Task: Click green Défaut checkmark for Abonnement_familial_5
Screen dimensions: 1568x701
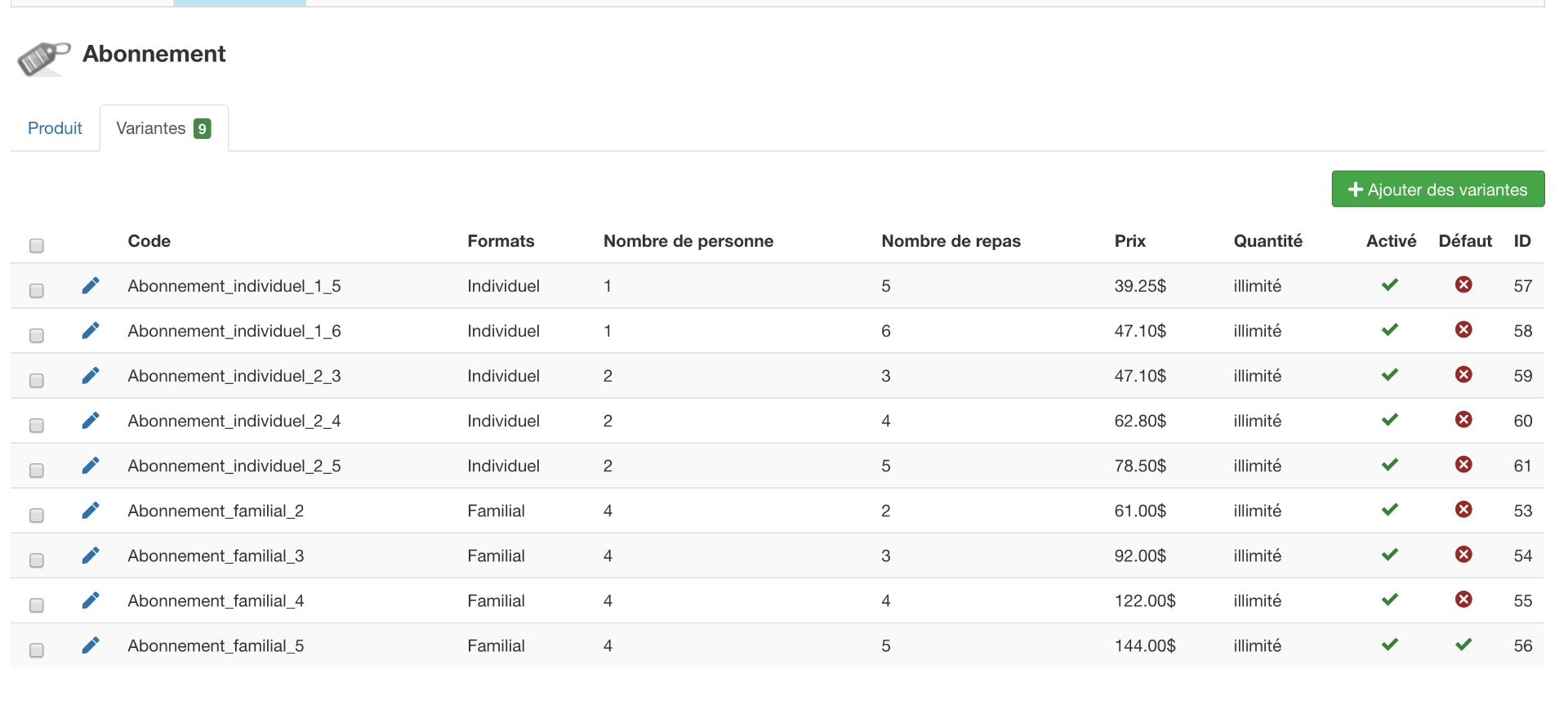Action: (x=1463, y=645)
